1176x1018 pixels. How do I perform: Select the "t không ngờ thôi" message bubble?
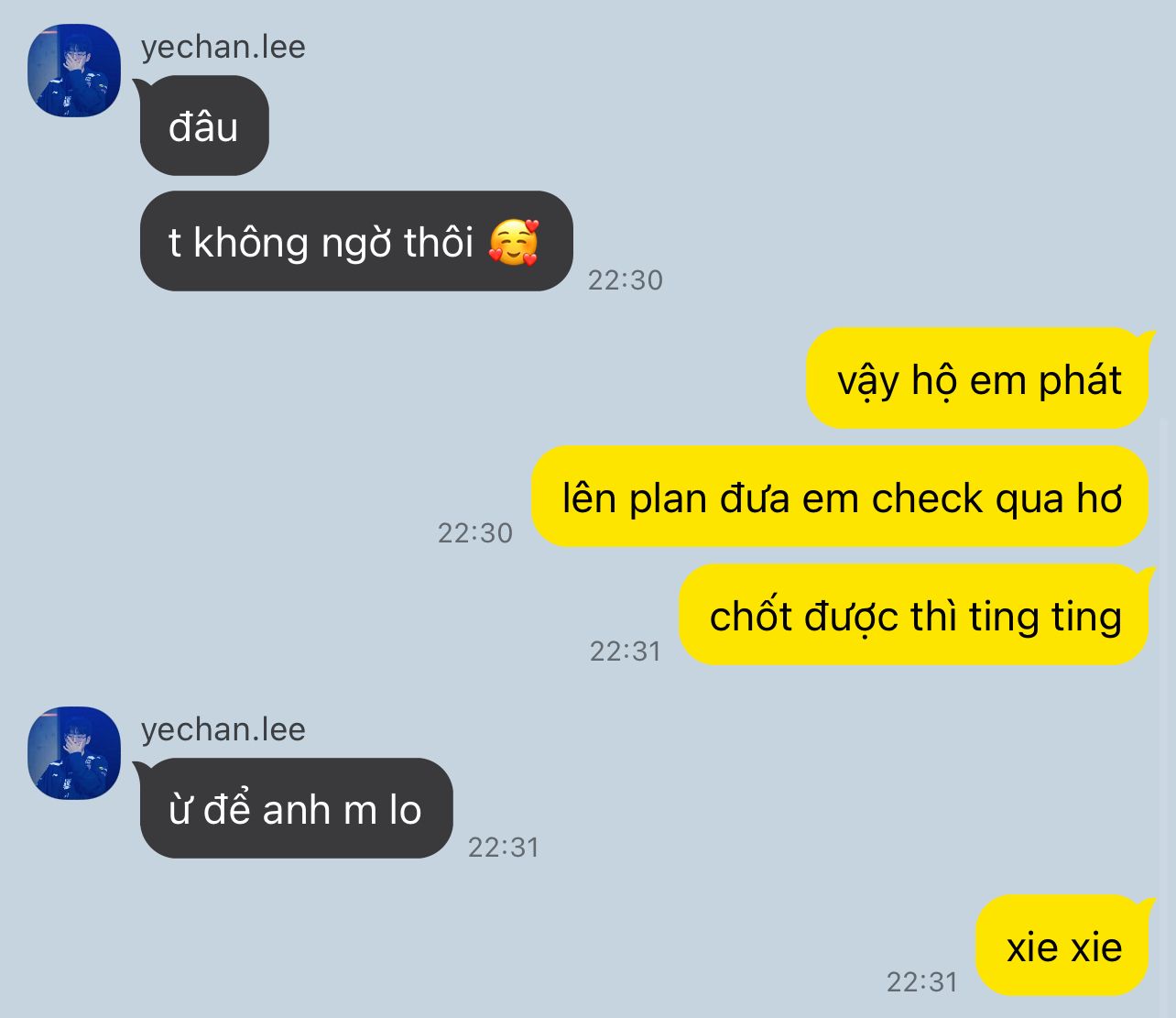click(x=356, y=241)
